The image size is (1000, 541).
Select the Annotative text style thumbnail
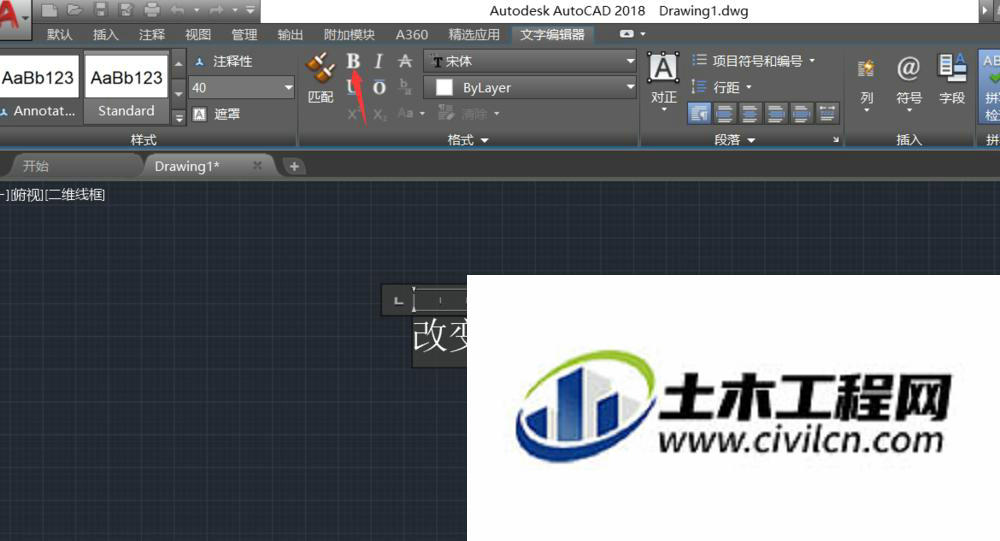pyautogui.click(x=38, y=87)
